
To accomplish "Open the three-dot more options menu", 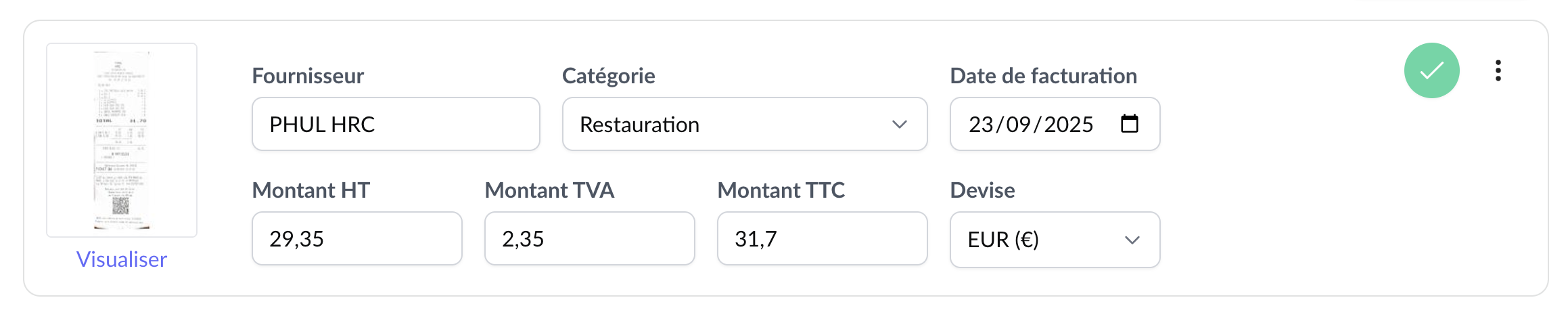I will [1498, 70].
